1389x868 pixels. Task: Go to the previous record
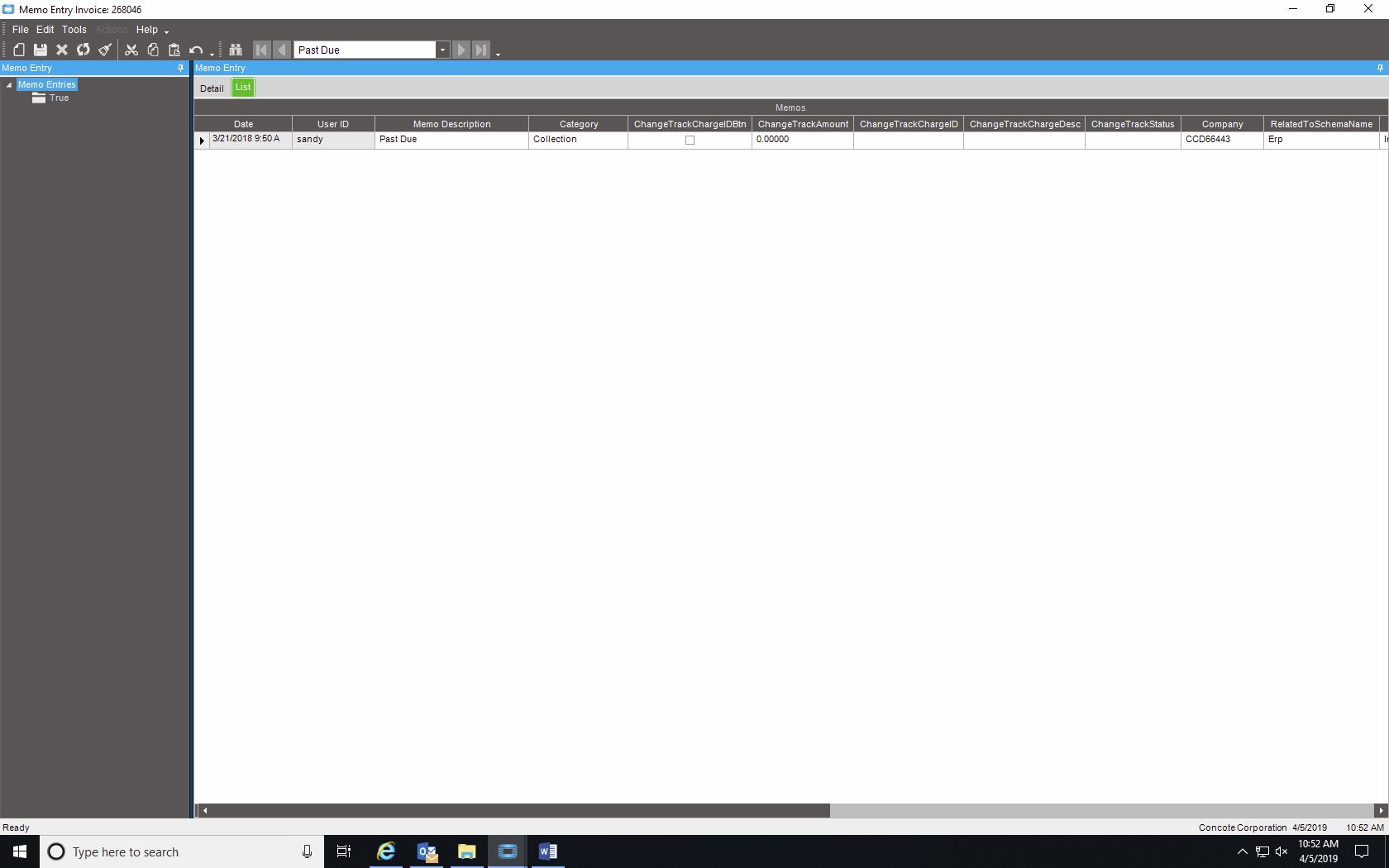282,50
